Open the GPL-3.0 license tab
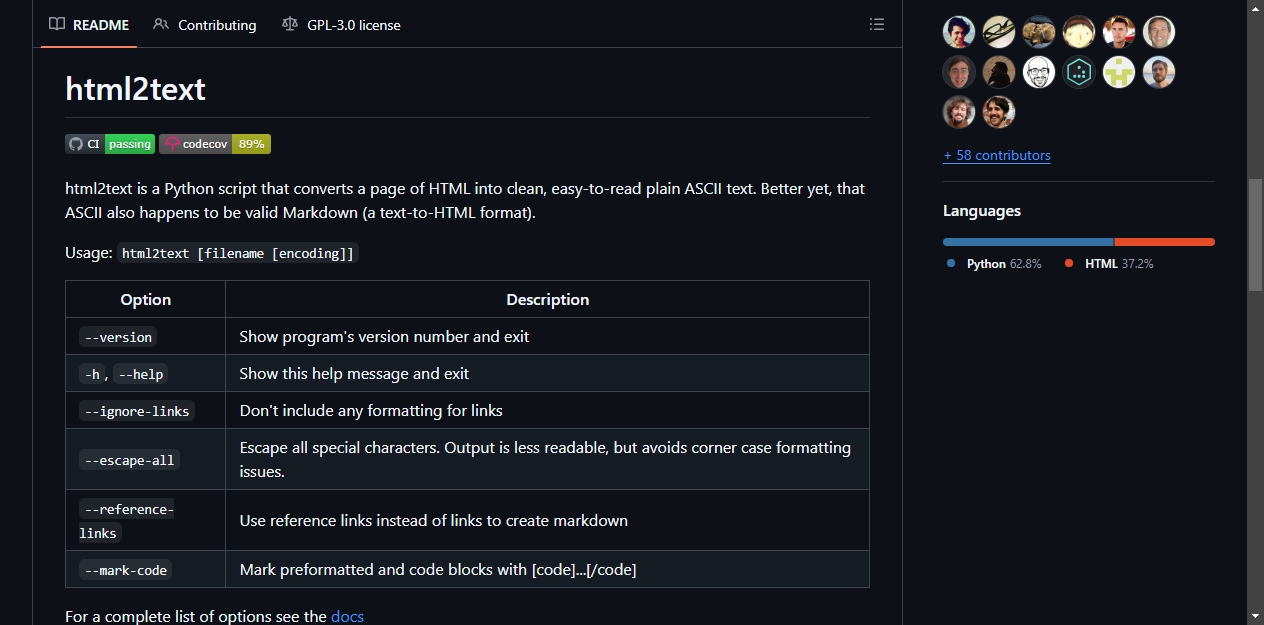Viewport: 1264px width, 625px height. pyautogui.click(x=341, y=25)
